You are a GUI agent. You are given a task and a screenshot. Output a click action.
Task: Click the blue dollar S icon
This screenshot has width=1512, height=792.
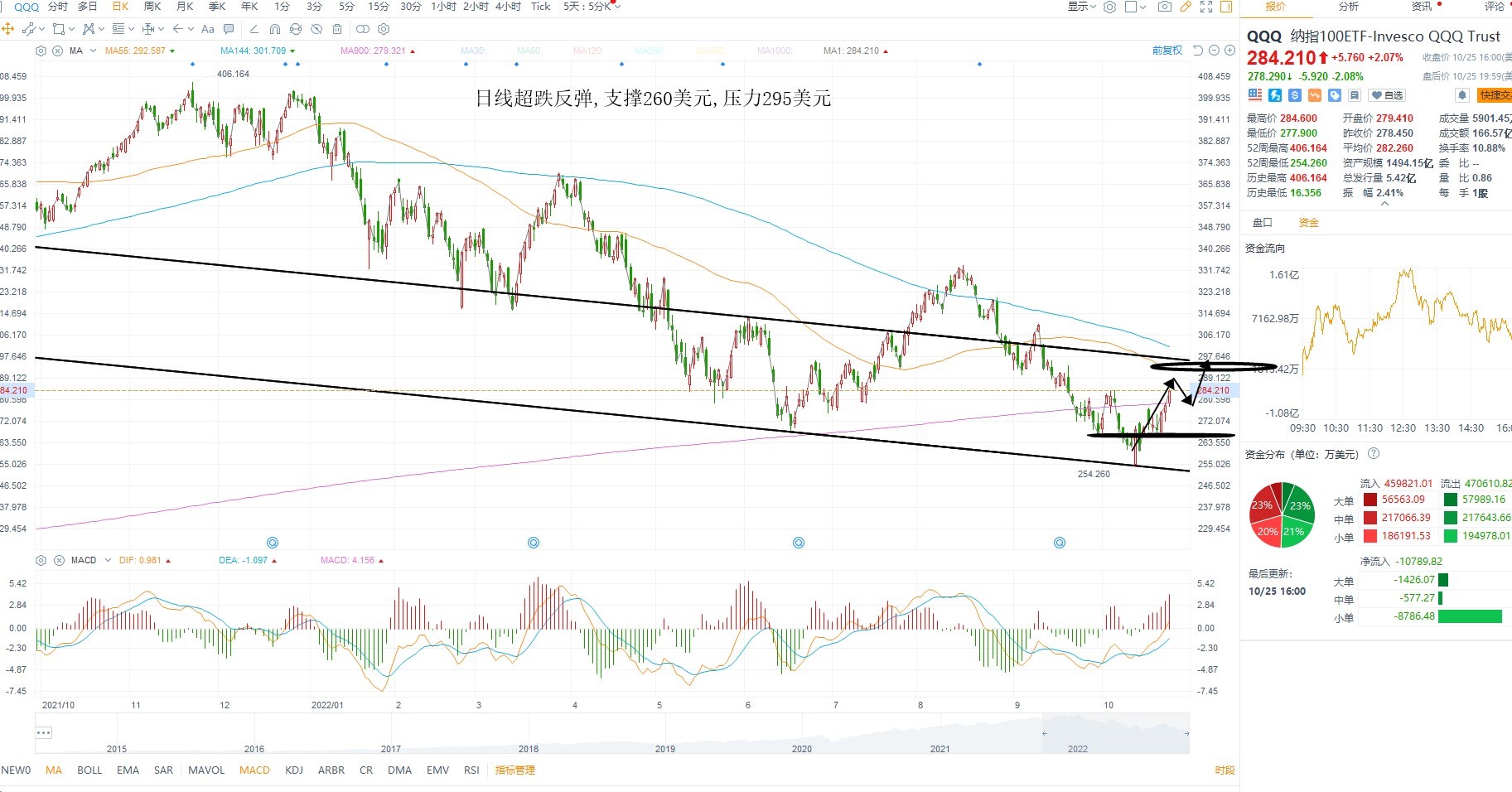tap(1295, 95)
